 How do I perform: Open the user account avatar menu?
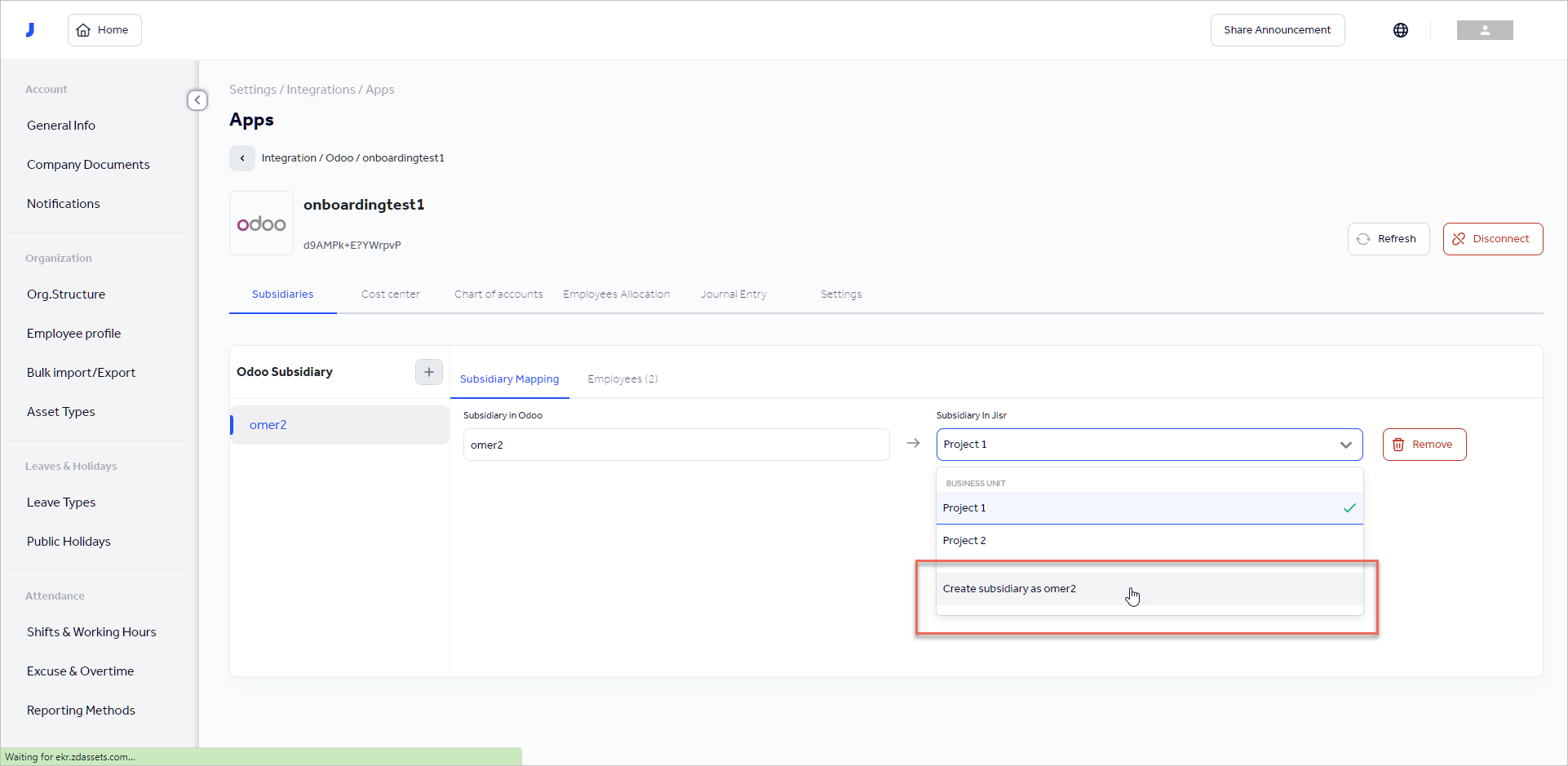[x=1484, y=30]
